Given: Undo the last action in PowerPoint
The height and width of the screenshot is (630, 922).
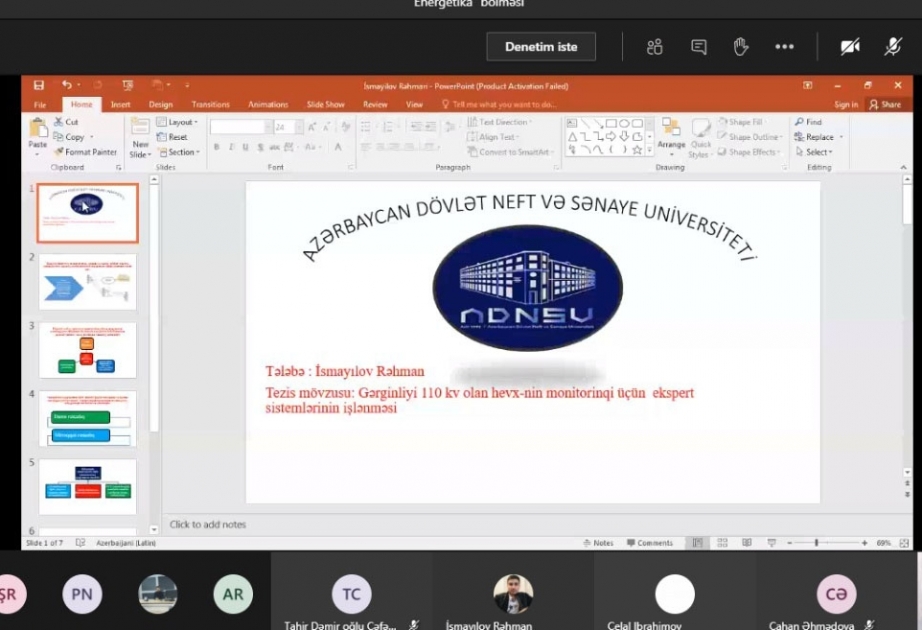Looking at the screenshot, I should click(x=67, y=85).
